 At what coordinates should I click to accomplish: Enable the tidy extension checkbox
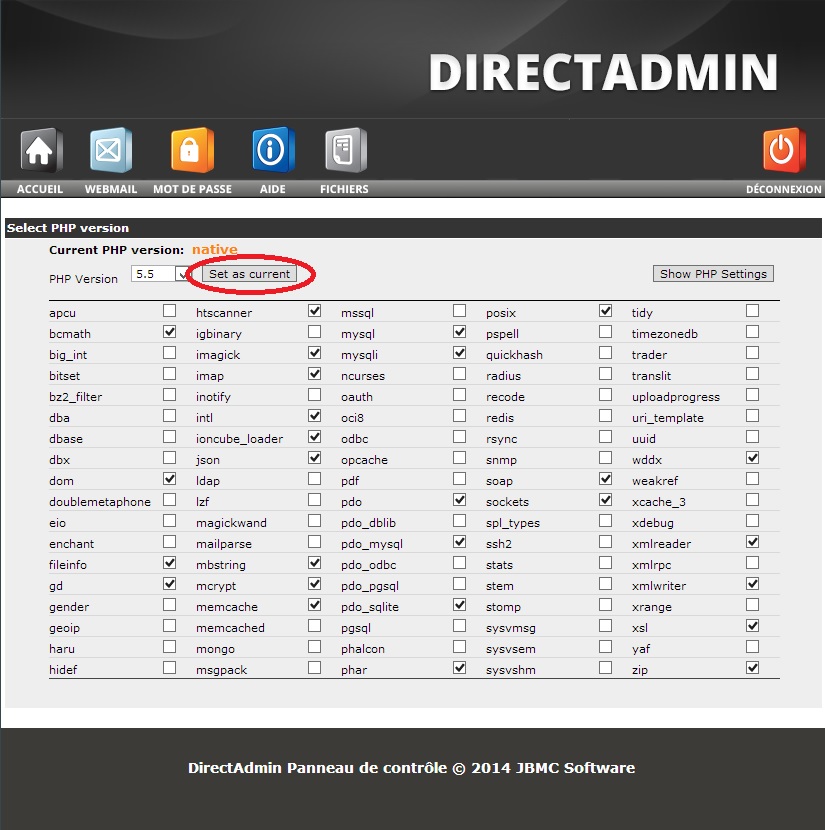tap(752, 311)
